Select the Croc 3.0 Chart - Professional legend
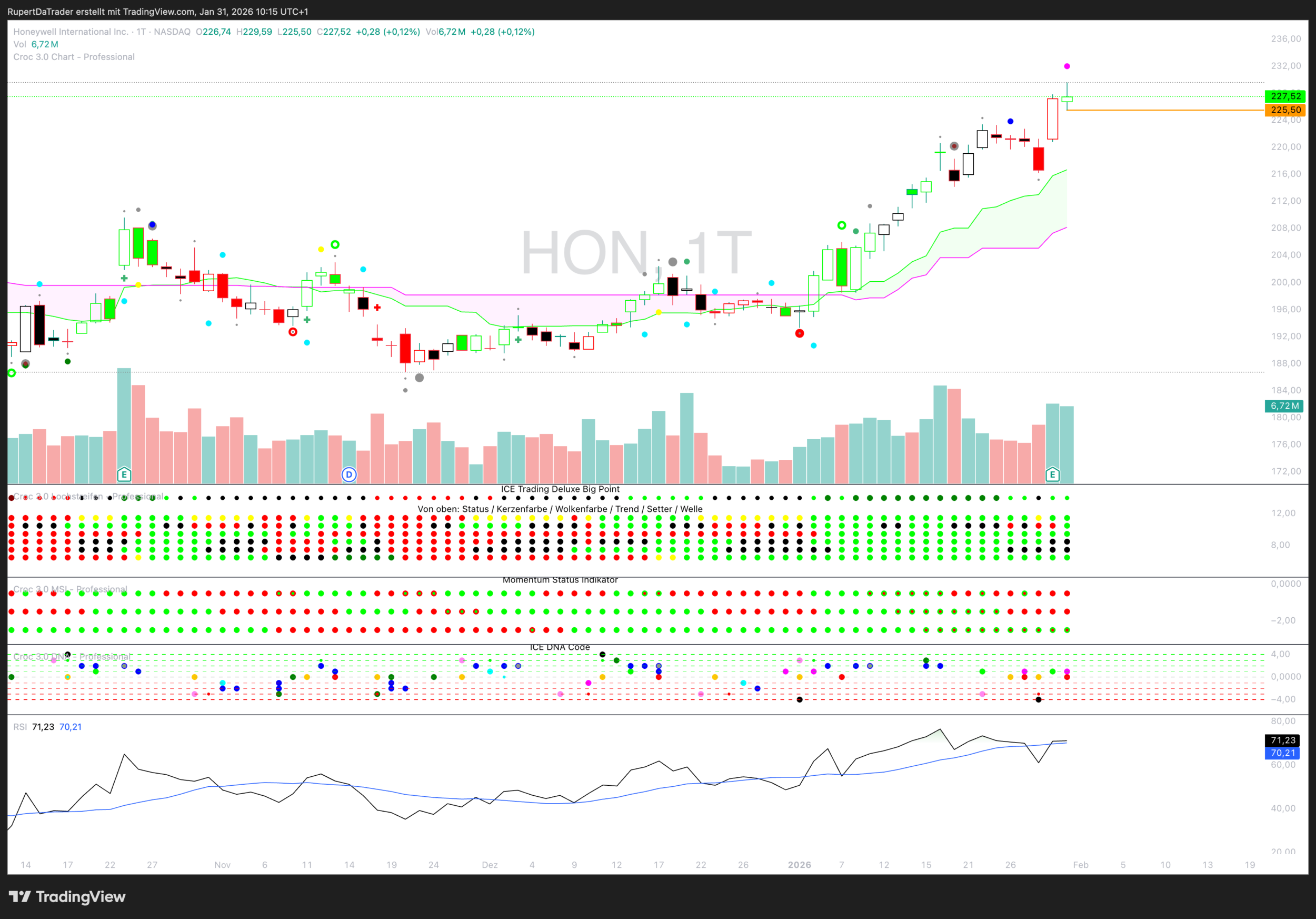The image size is (1316, 919). tap(74, 57)
